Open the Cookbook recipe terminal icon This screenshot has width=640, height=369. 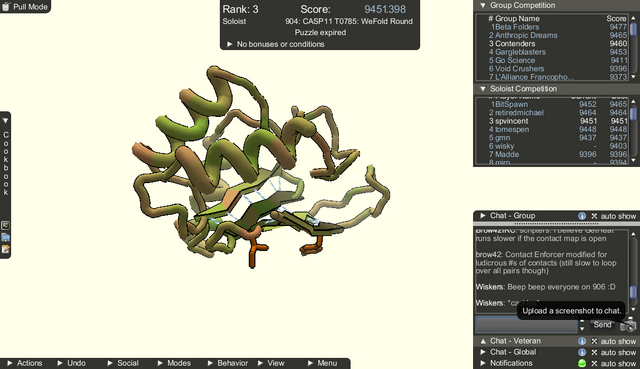tap(5, 225)
